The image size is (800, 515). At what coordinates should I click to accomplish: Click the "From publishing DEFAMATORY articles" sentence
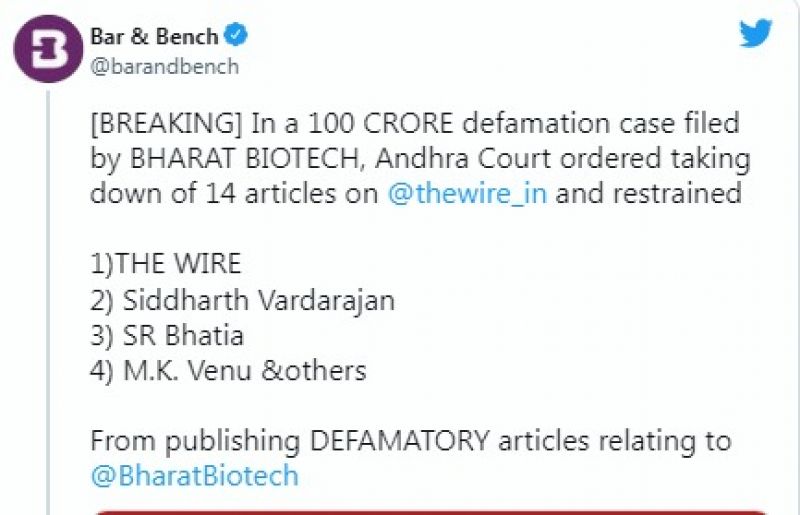coord(410,440)
